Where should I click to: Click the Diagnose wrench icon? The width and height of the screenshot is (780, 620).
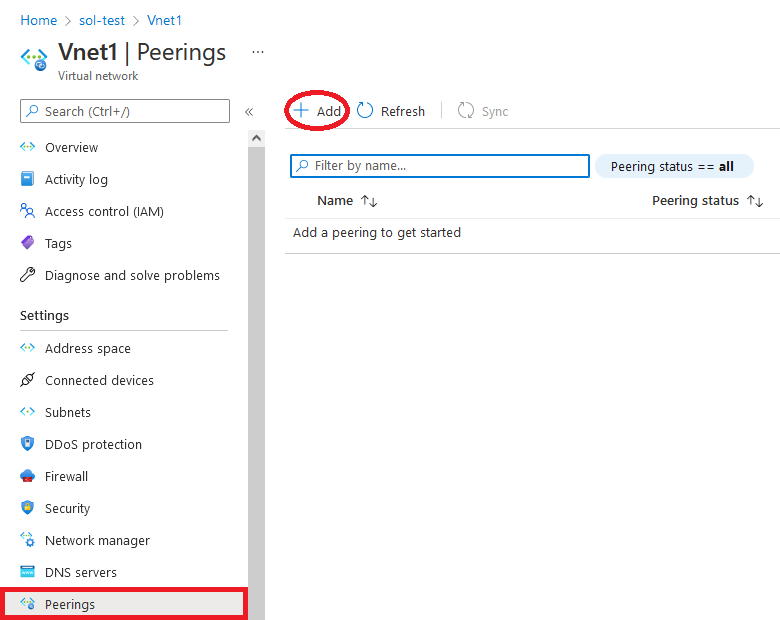point(27,275)
